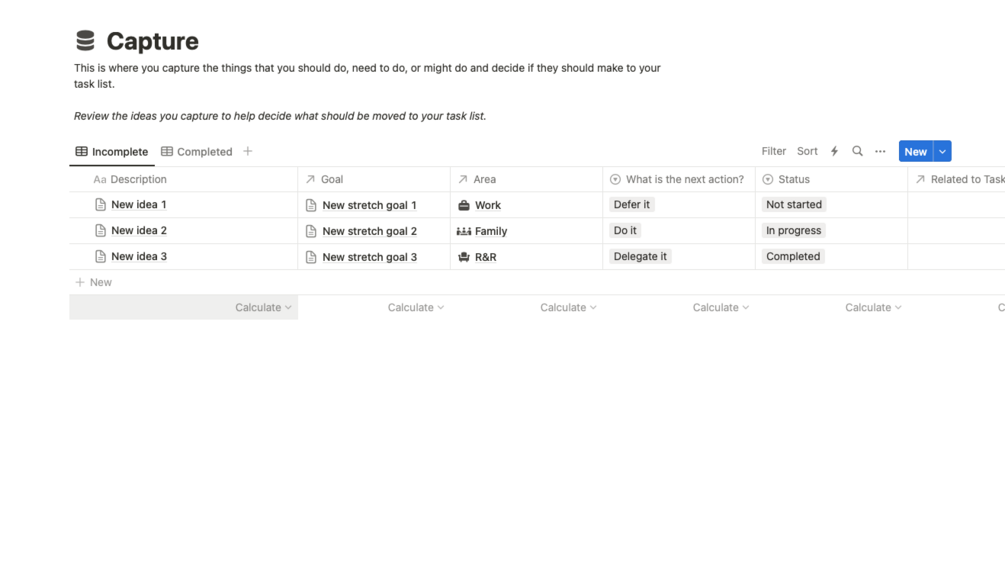Switch to the Completed tab
Screen dimensions: 1005x582
(x=197, y=152)
